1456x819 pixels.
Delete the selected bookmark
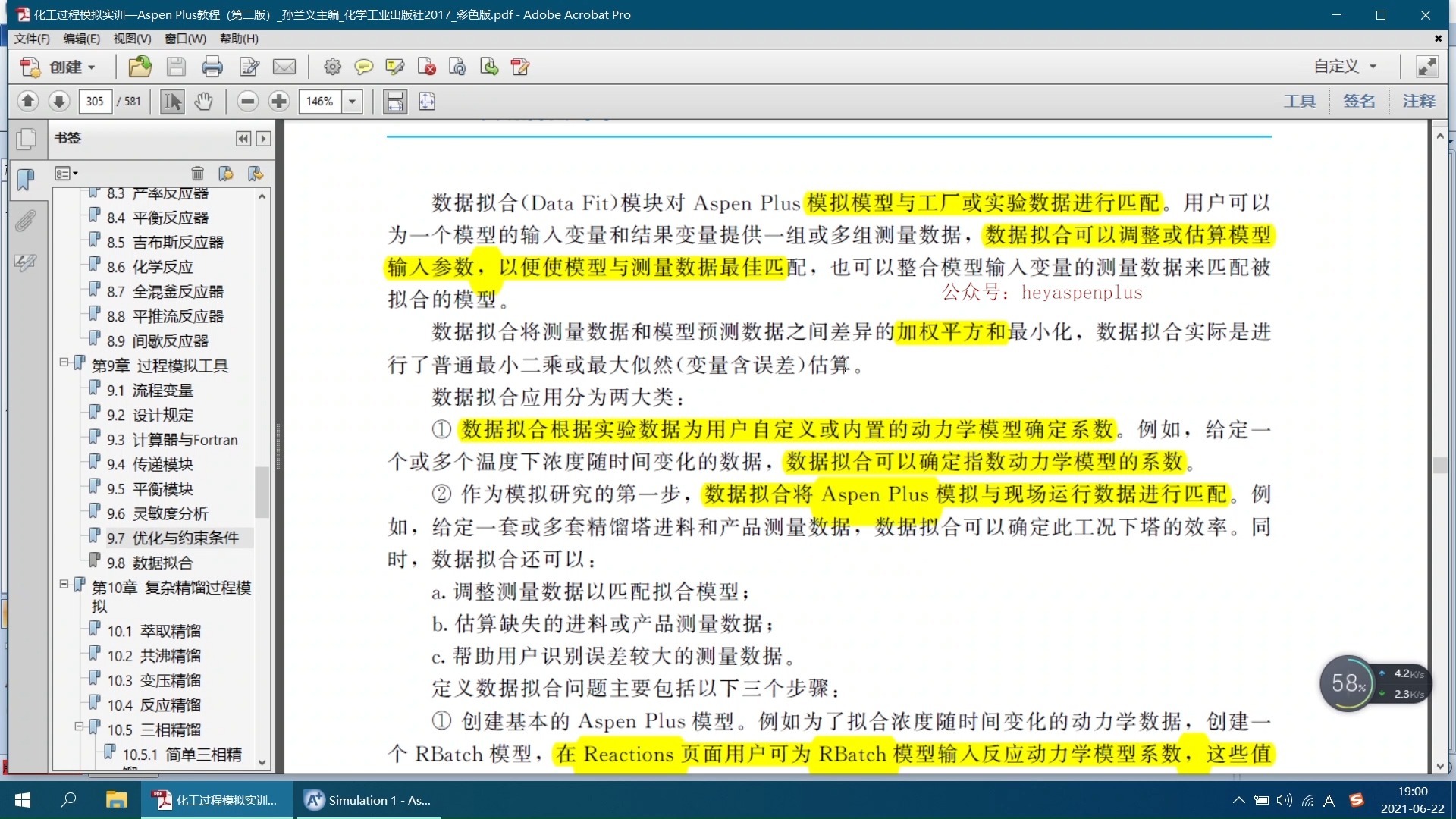pos(197,174)
